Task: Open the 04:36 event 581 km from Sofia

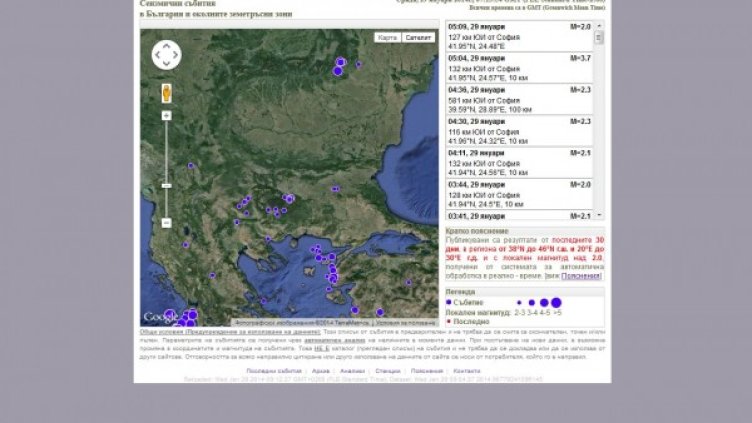Action: pyautogui.click(x=518, y=101)
